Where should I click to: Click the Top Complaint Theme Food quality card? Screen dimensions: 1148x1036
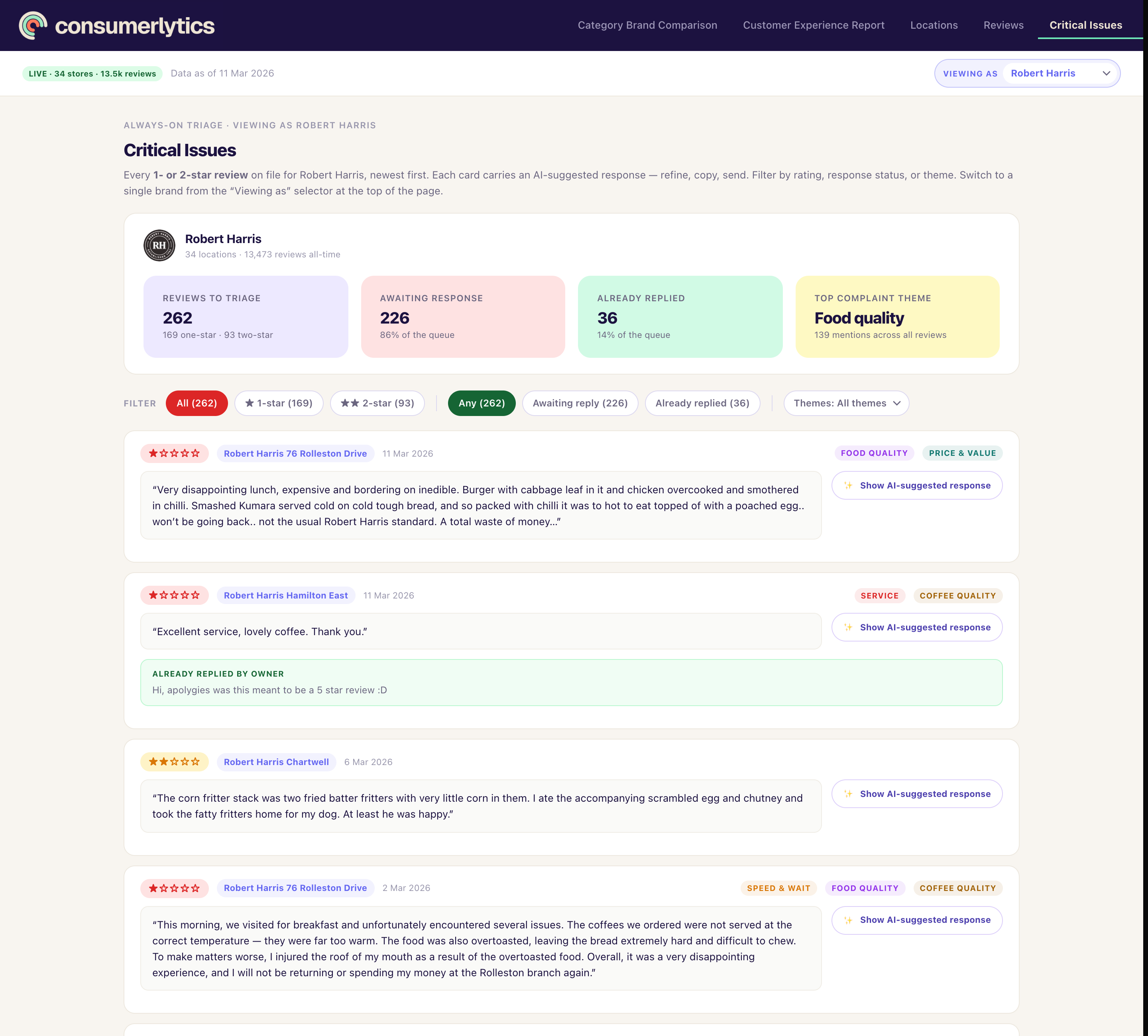pyautogui.click(x=897, y=316)
